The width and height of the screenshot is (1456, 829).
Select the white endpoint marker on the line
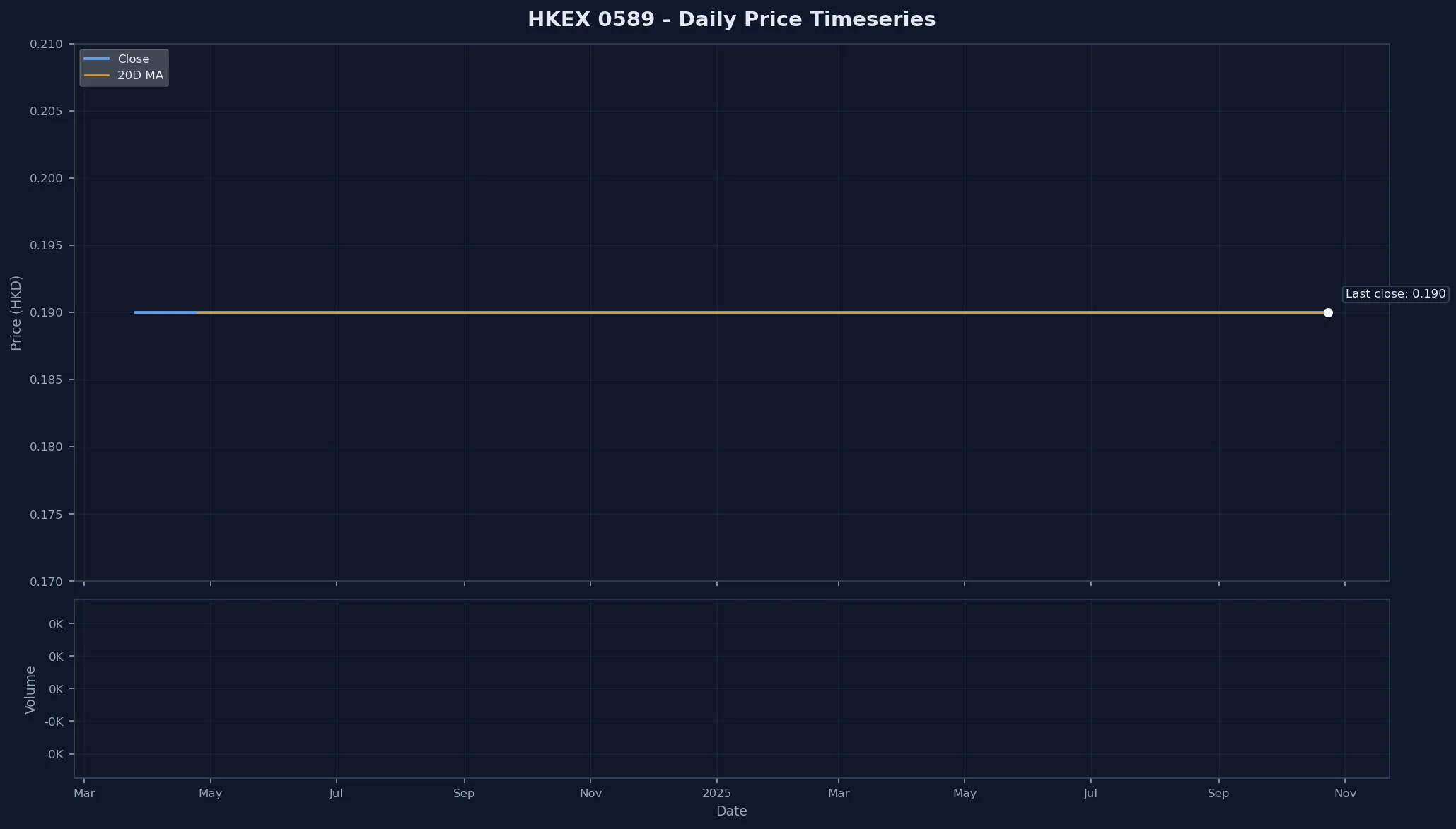1328,312
